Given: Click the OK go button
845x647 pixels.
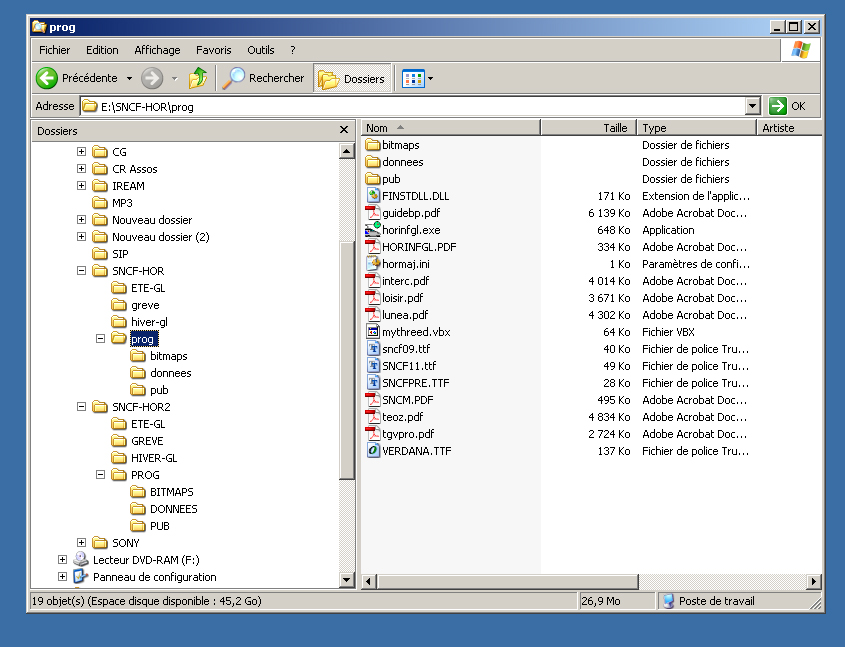Looking at the screenshot, I should (x=788, y=106).
